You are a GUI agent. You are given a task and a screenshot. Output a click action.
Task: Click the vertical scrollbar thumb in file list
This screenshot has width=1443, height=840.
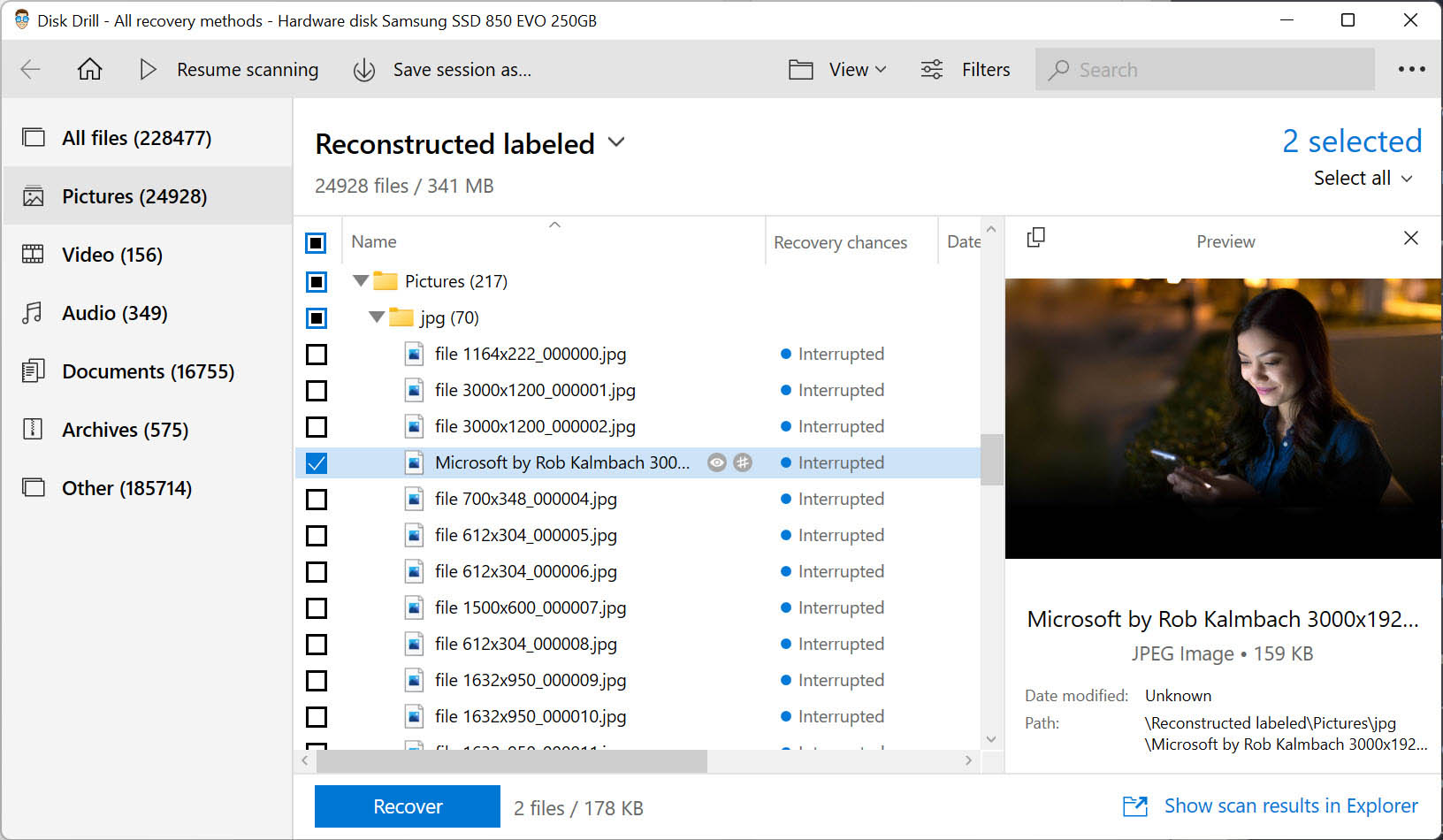991,460
